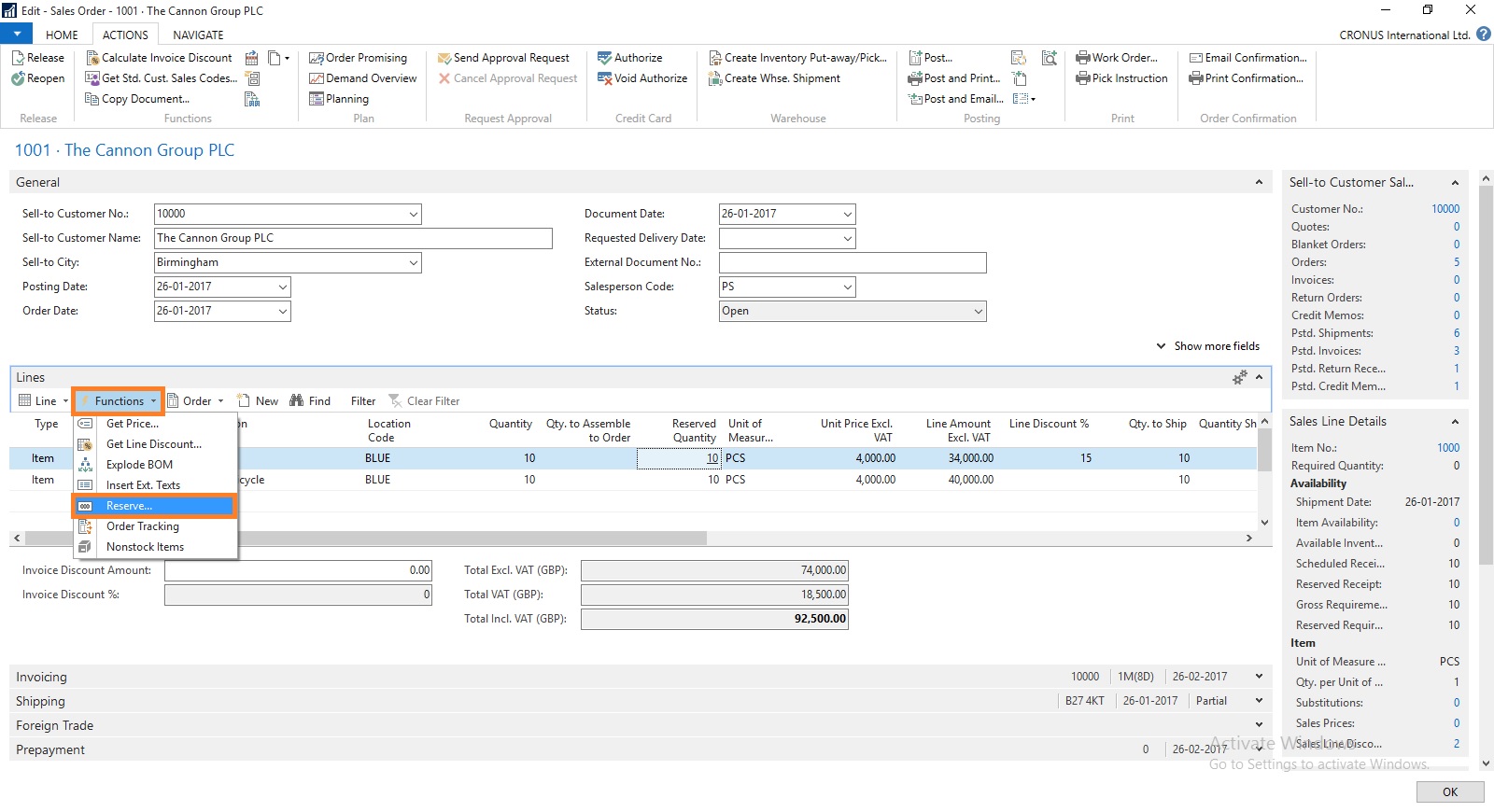Click the External Document No. field
This screenshot has height=812, width=1494.
click(x=852, y=263)
